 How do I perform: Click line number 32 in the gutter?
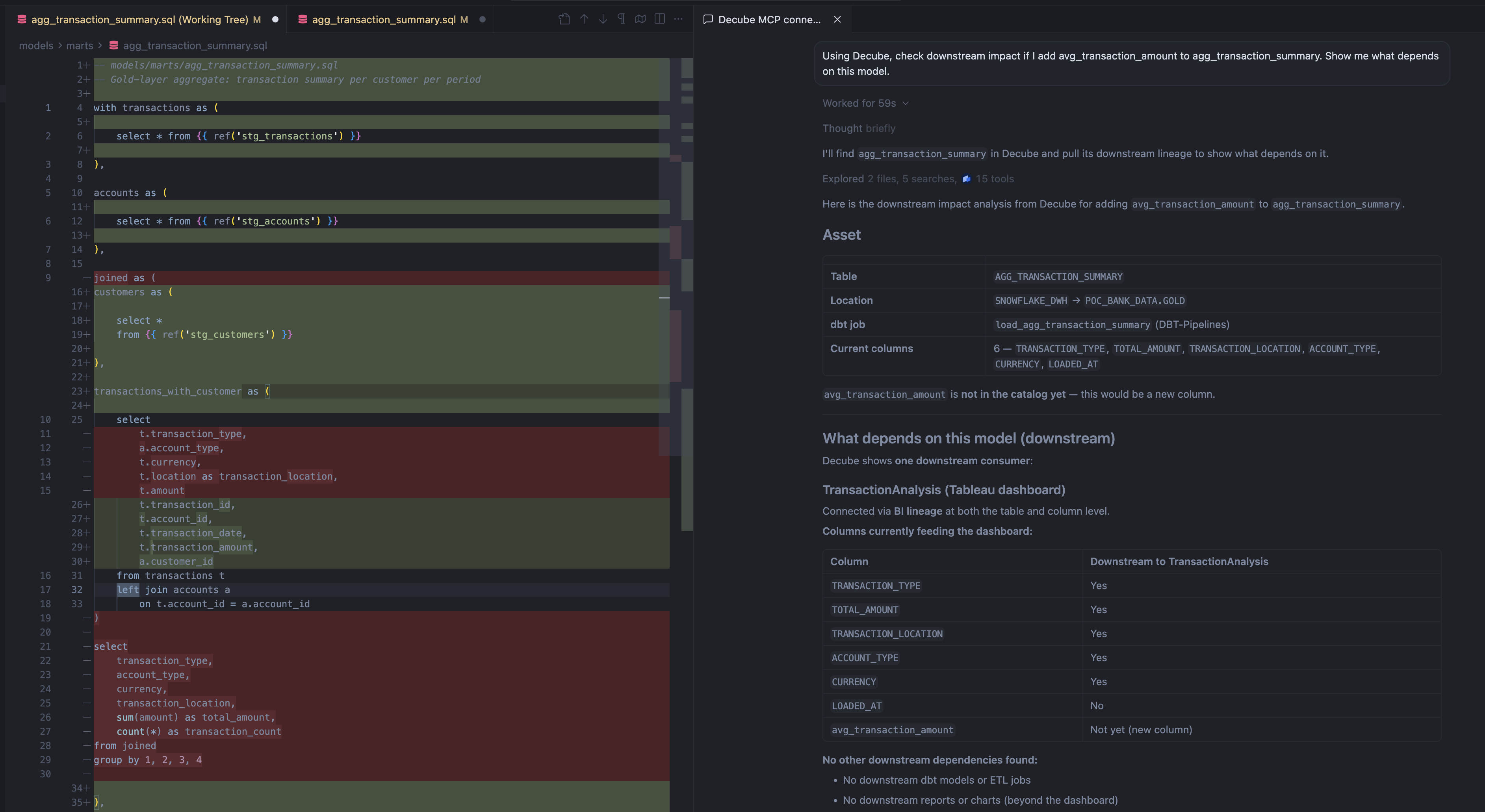pos(77,590)
